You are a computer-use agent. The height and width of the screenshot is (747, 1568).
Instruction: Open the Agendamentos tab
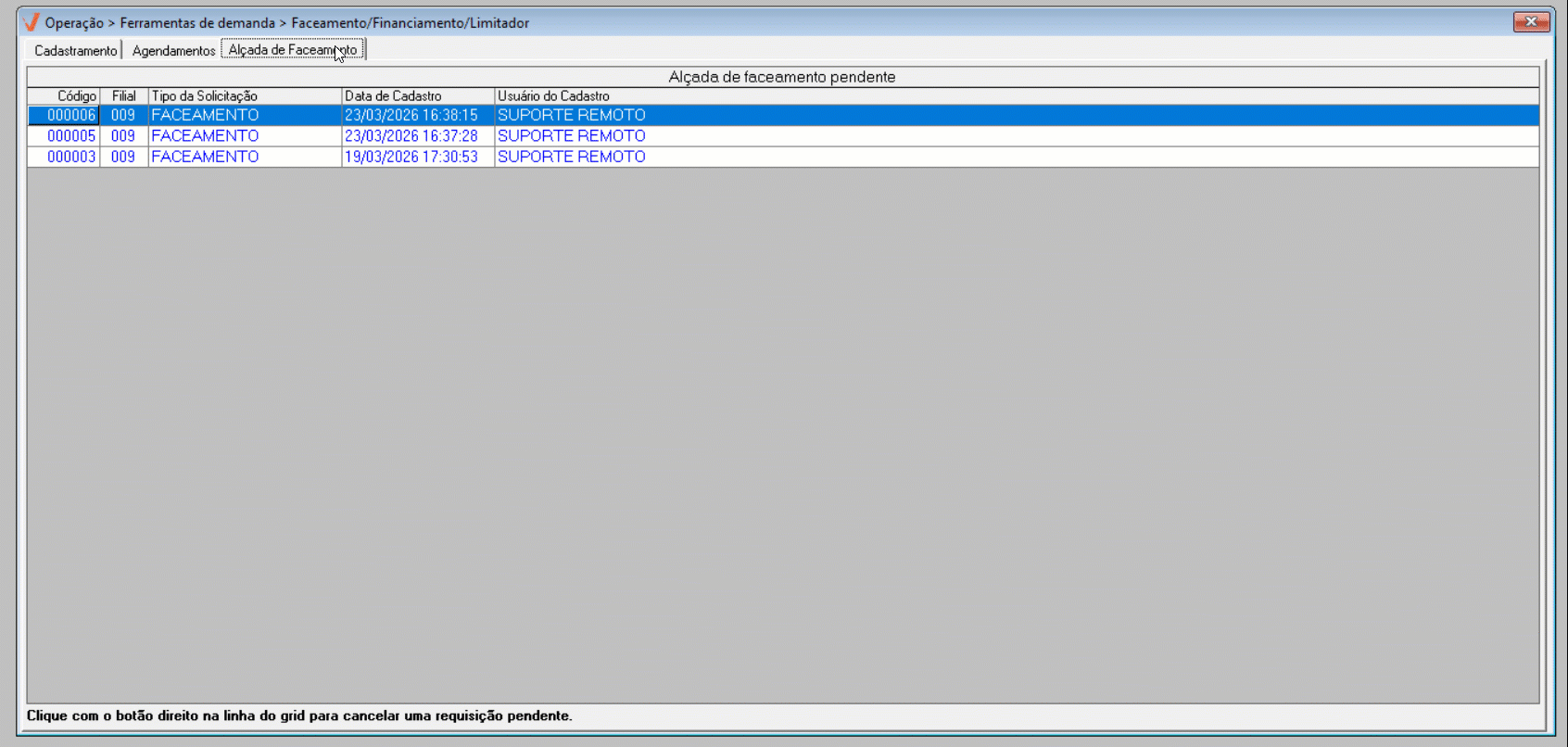pyautogui.click(x=173, y=51)
